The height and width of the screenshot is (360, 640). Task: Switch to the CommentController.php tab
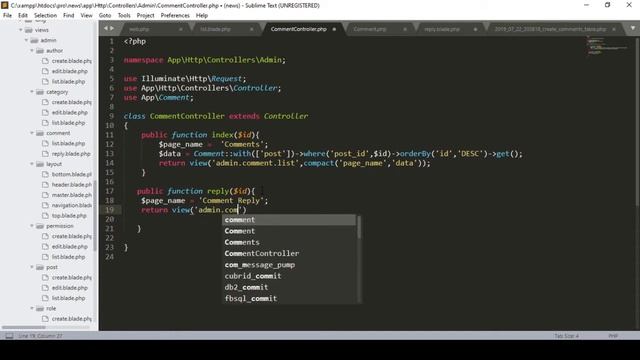(x=299, y=29)
